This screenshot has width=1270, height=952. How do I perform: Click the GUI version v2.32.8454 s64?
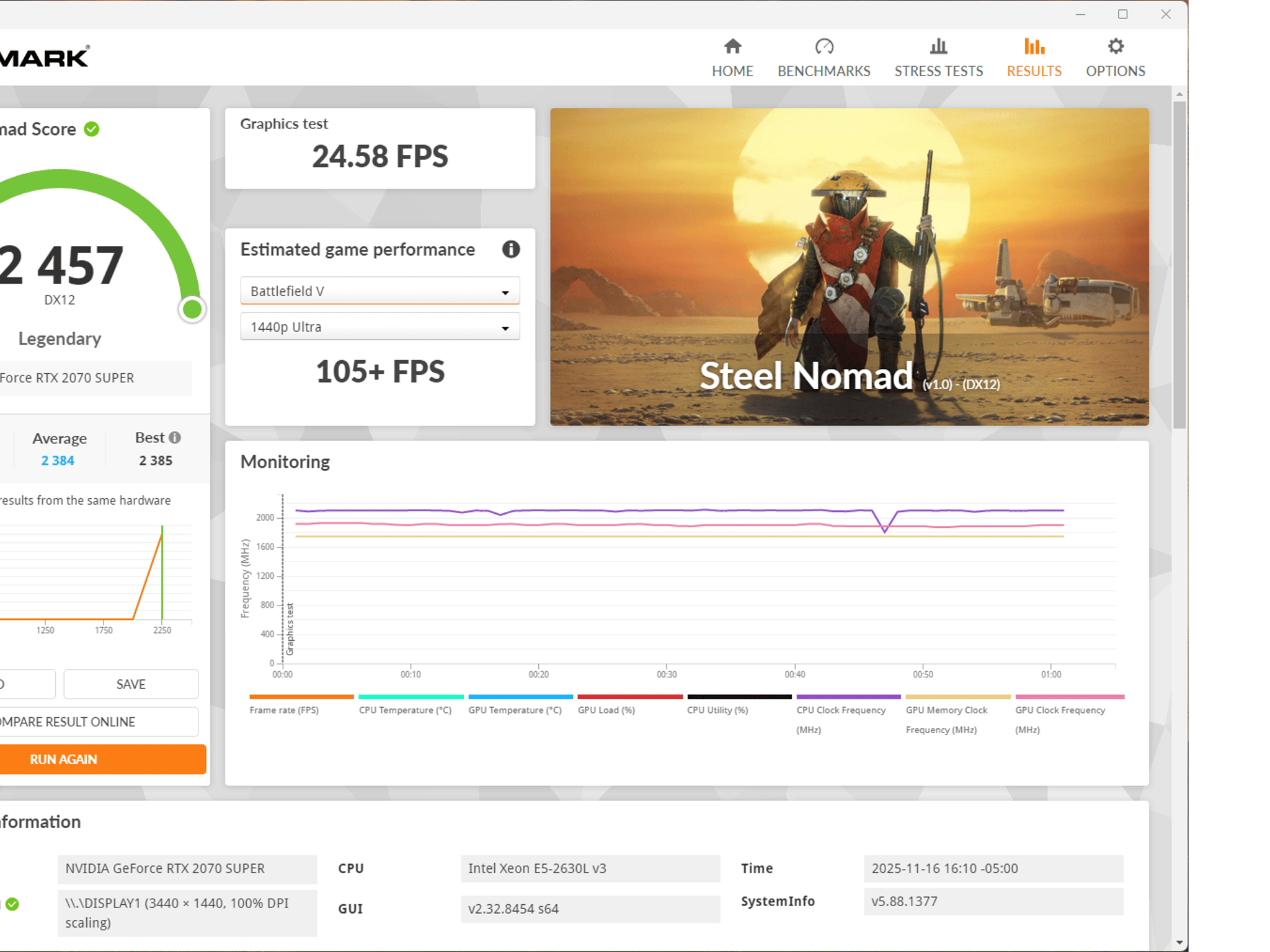tap(590, 909)
